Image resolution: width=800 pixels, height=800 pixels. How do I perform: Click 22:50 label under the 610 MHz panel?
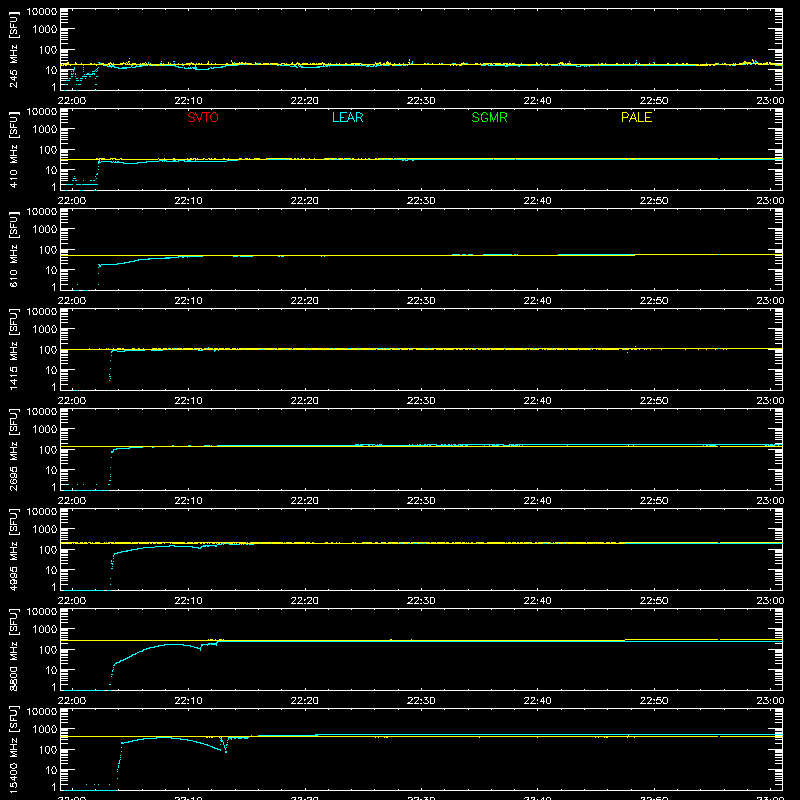(654, 301)
